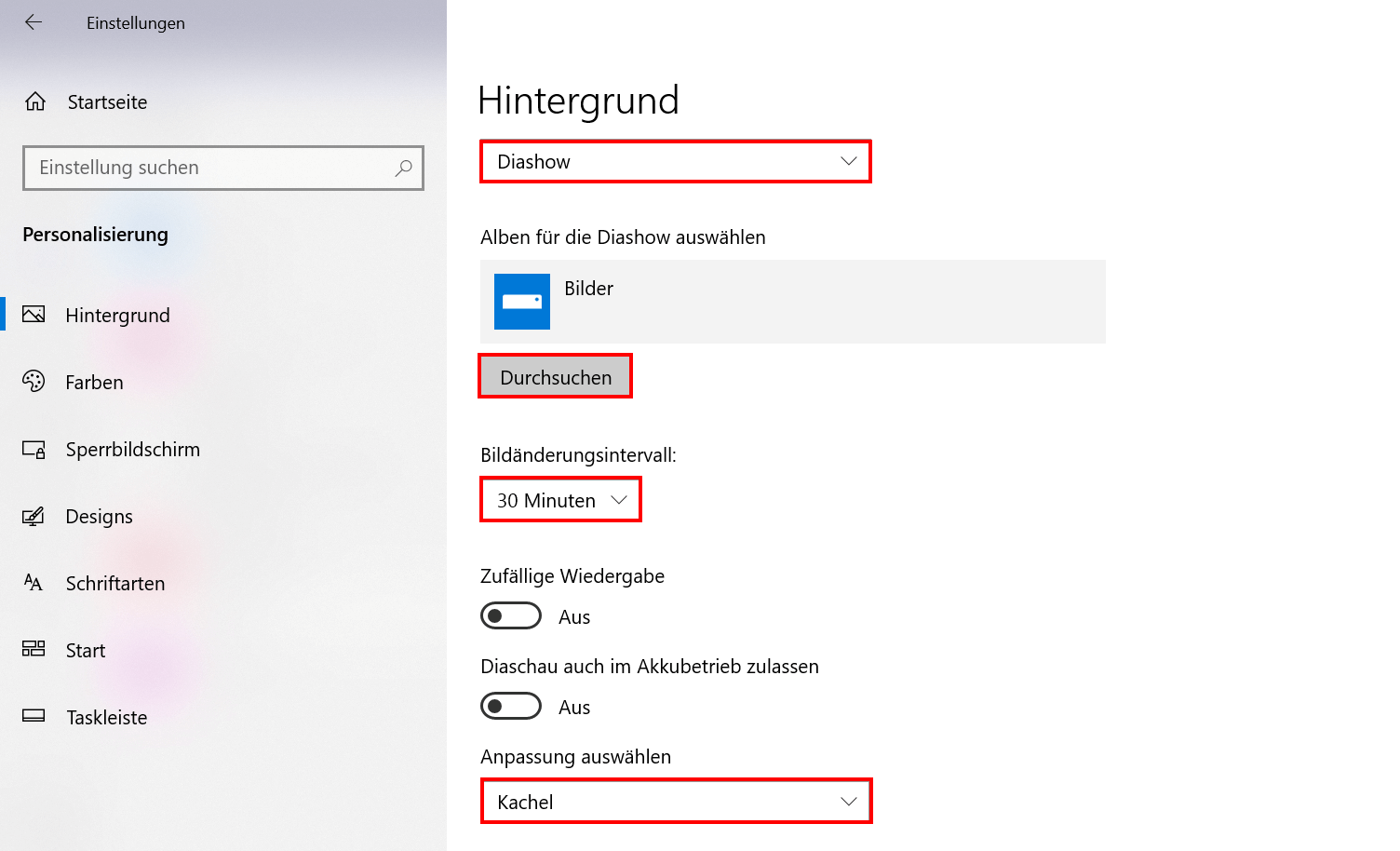Viewport: 1400px width, 851px height.
Task: Click the Farben palette icon
Action: (x=34, y=382)
